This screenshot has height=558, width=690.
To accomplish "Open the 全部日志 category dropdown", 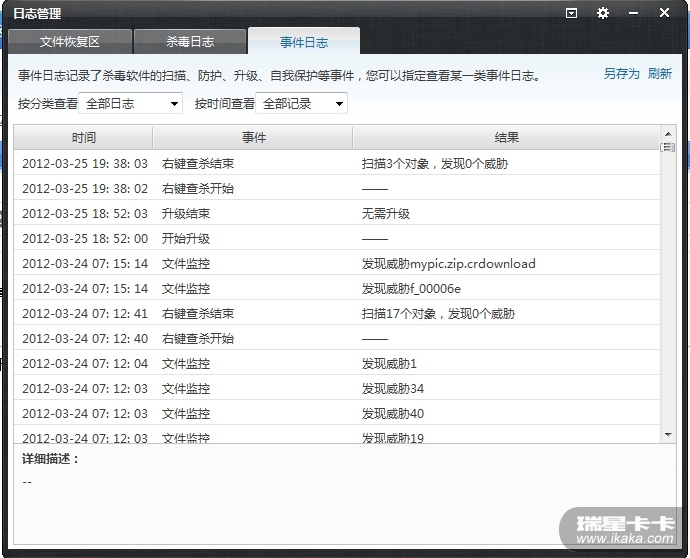I will [130, 103].
